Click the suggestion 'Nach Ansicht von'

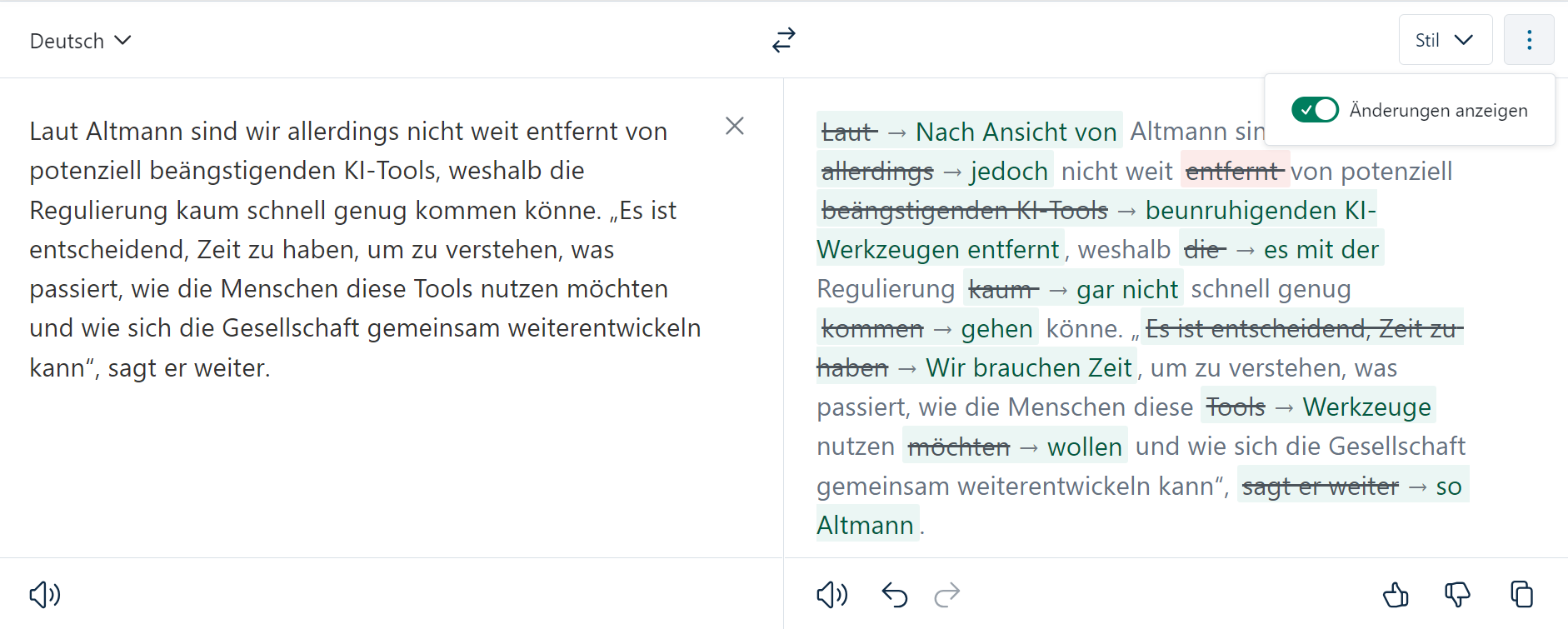pos(1016,132)
